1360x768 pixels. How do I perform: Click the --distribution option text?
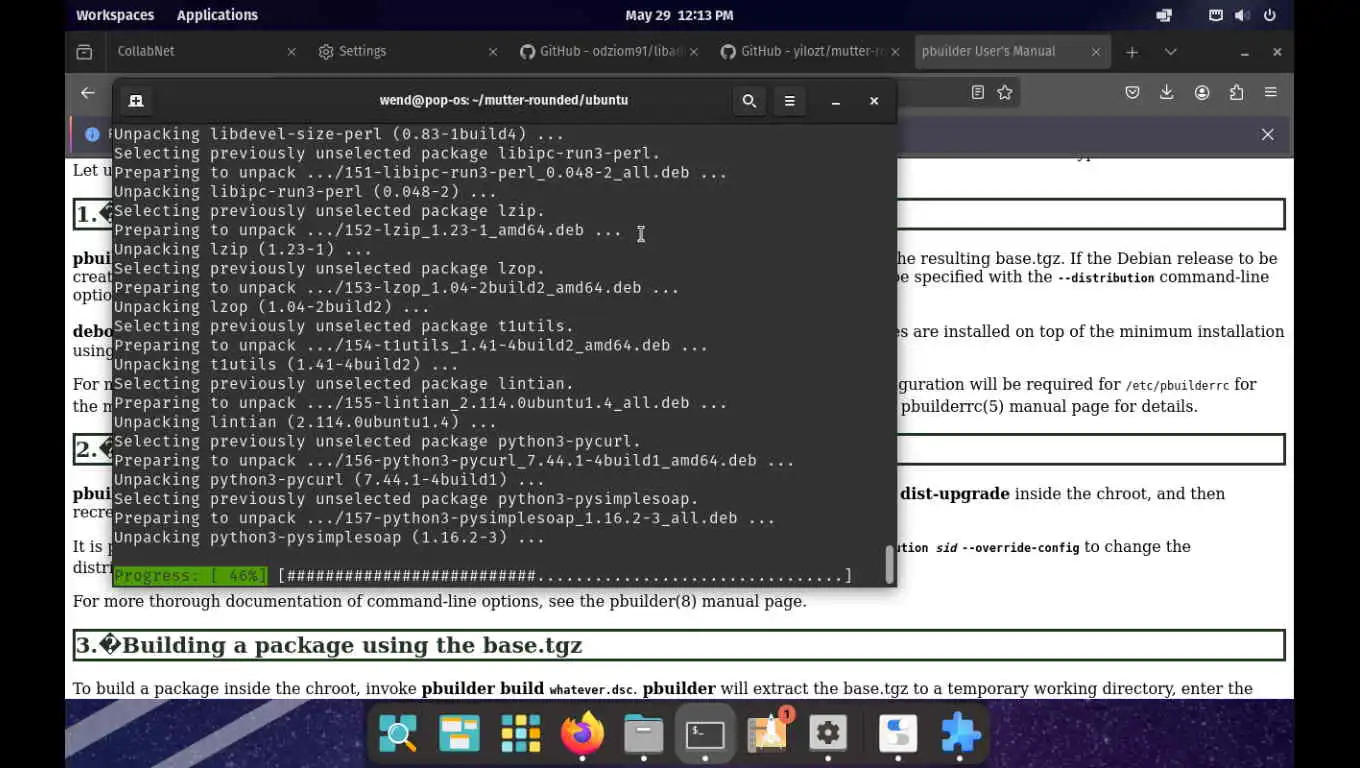coord(1106,278)
